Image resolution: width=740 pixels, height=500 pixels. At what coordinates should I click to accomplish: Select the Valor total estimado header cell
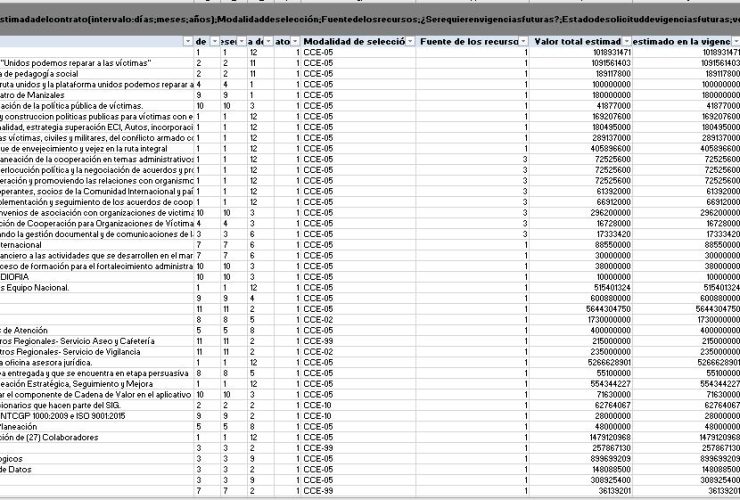point(580,42)
